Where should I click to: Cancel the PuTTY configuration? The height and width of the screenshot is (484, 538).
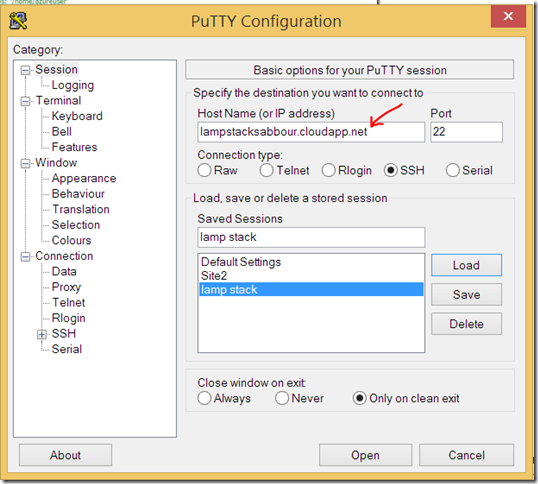coord(466,455)
